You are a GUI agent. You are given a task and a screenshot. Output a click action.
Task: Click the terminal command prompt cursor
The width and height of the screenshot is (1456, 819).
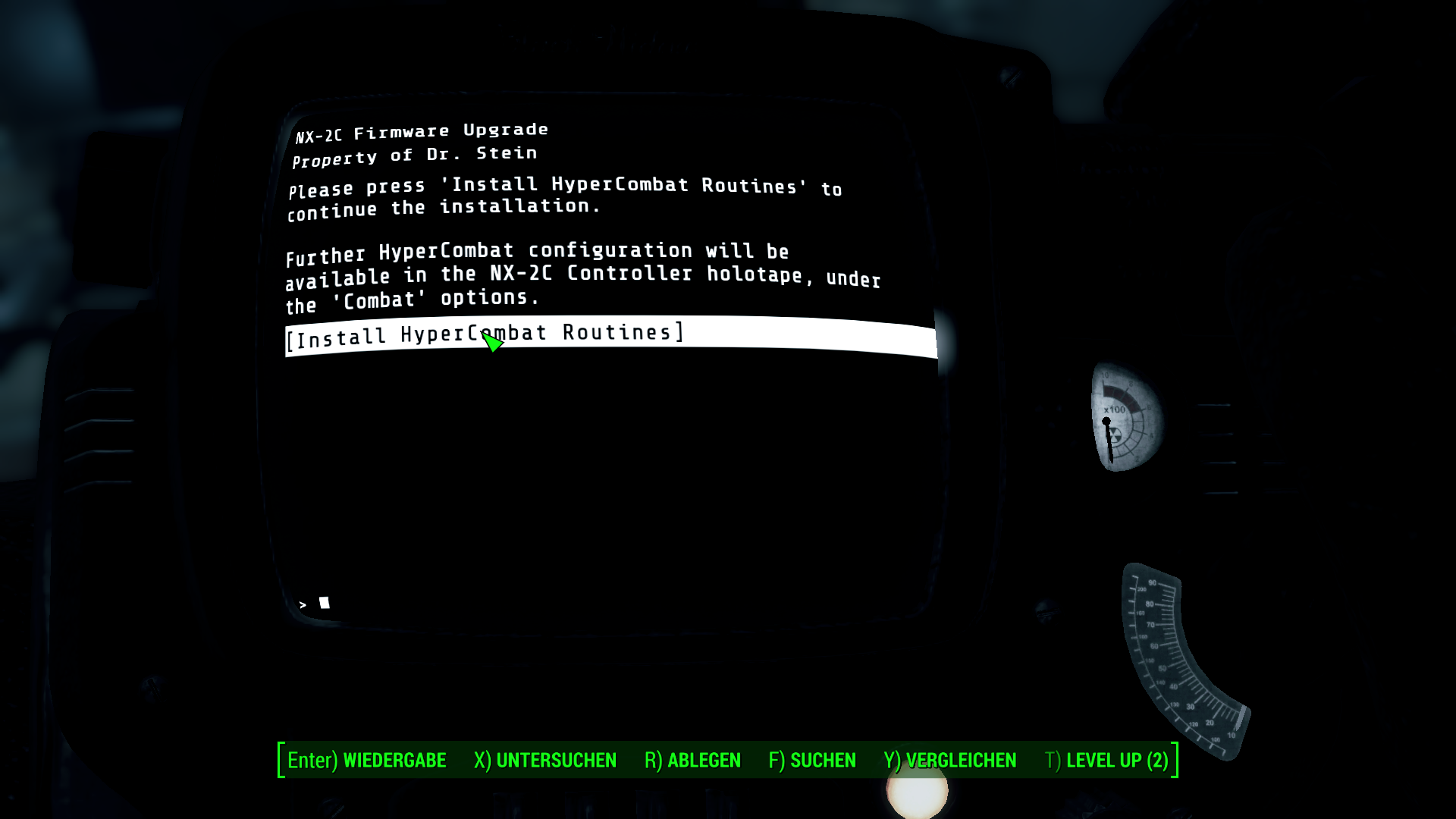325,603
